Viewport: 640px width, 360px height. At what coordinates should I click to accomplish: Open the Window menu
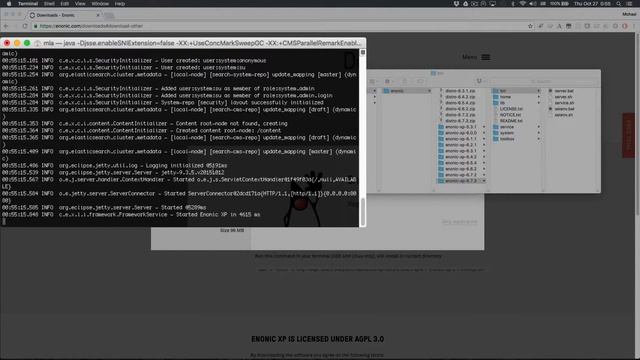(x=100, y=4)
